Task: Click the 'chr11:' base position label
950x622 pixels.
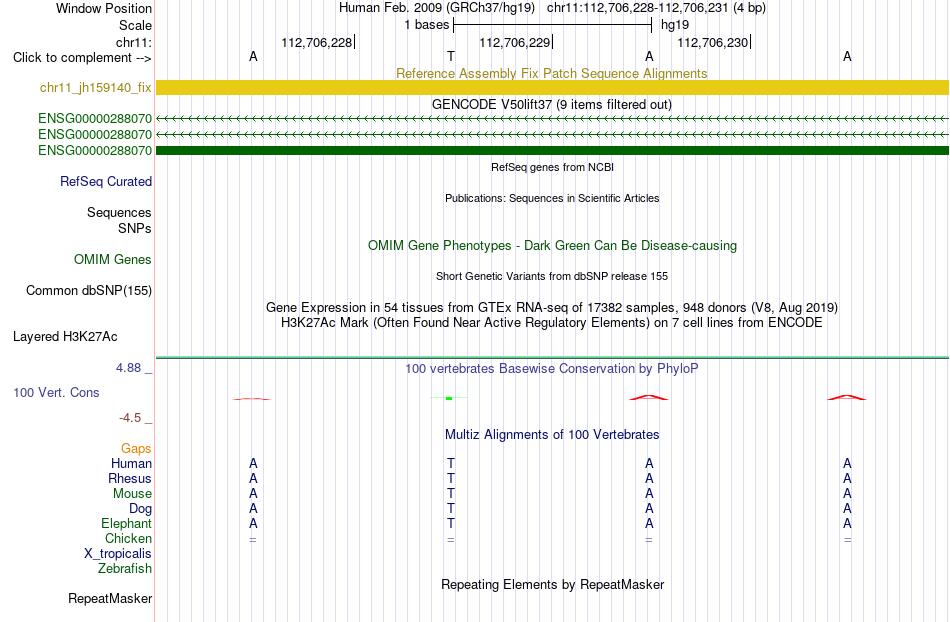Action: (x=134, y=42)
